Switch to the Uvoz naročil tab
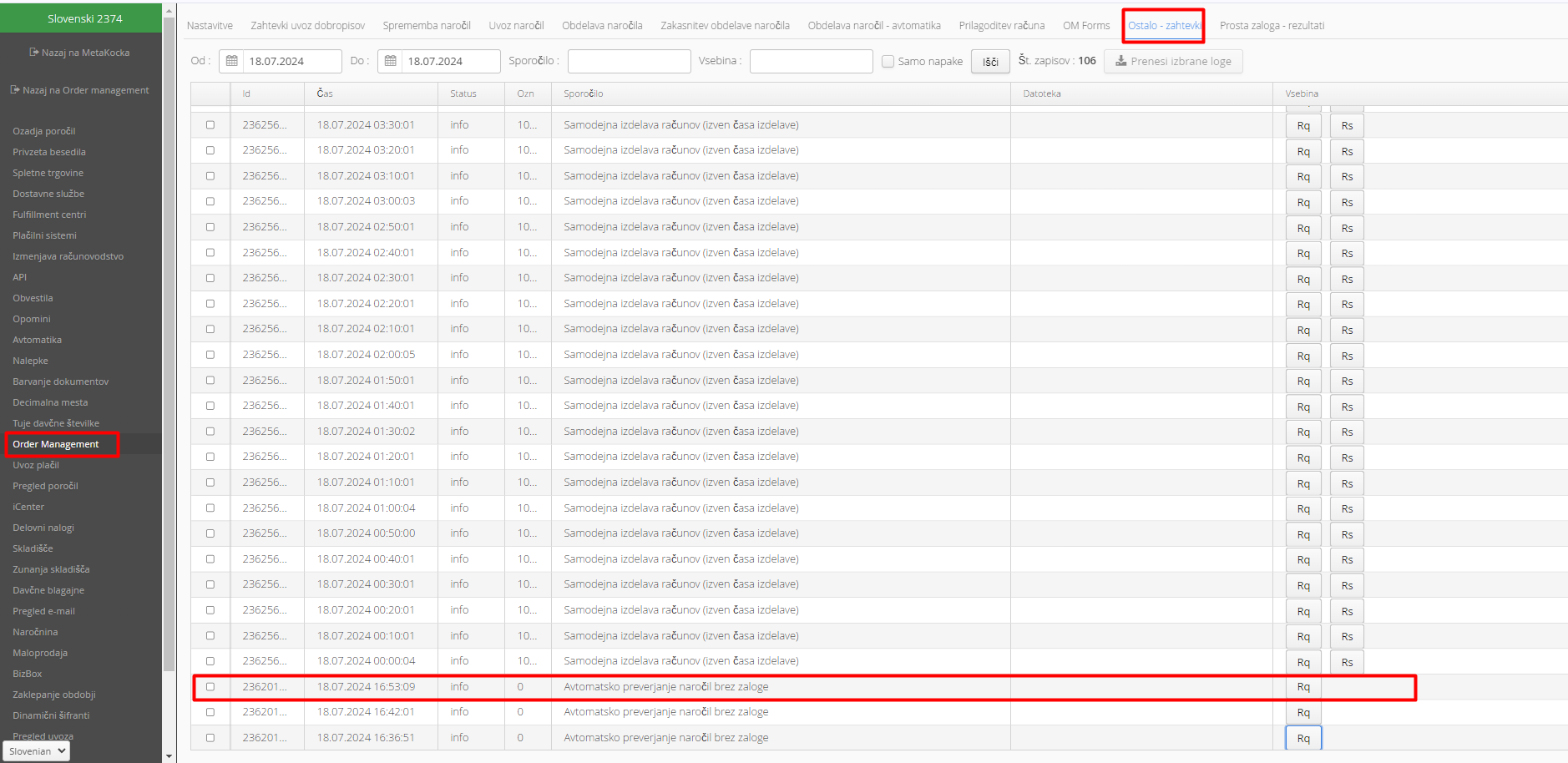Viewport: 1568px width, 763px height. coord(516,26)
